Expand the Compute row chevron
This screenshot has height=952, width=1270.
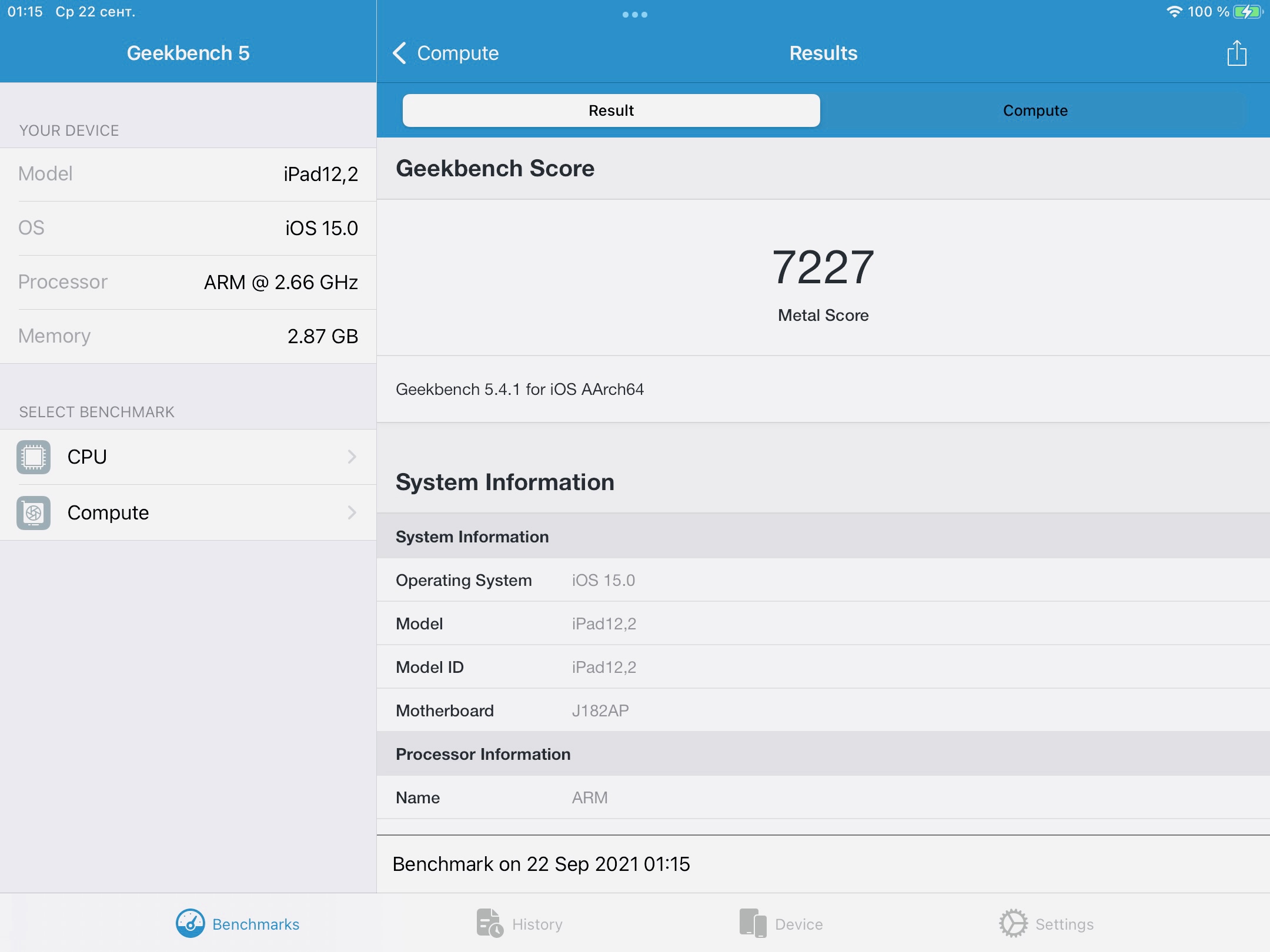click(x=352, y=512)
